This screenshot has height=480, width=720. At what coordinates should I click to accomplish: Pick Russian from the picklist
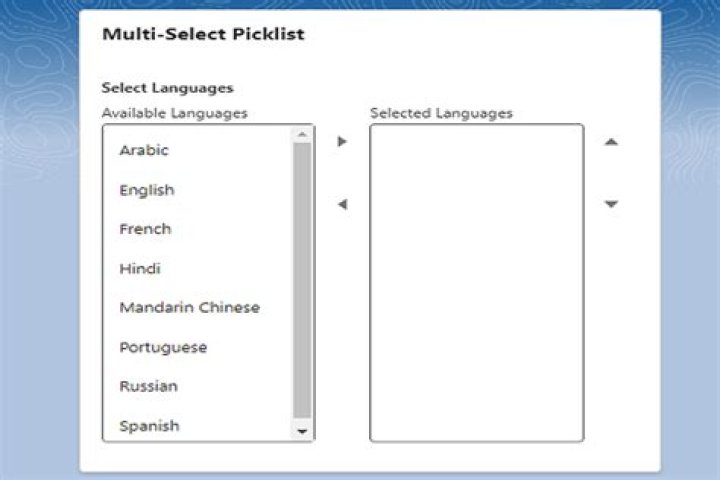click(x=148, y=386)
